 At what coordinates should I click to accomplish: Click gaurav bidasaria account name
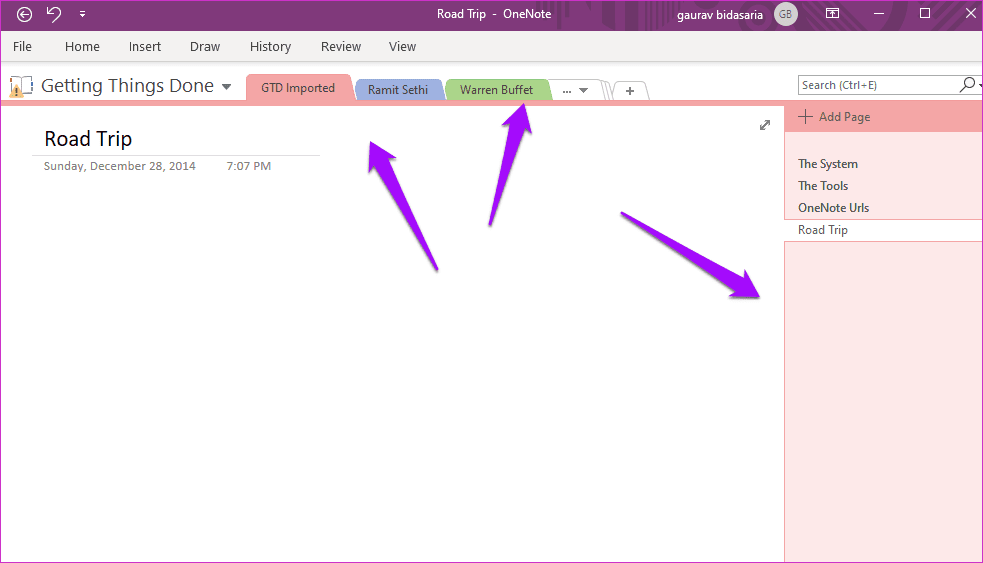tap(720, 14)
